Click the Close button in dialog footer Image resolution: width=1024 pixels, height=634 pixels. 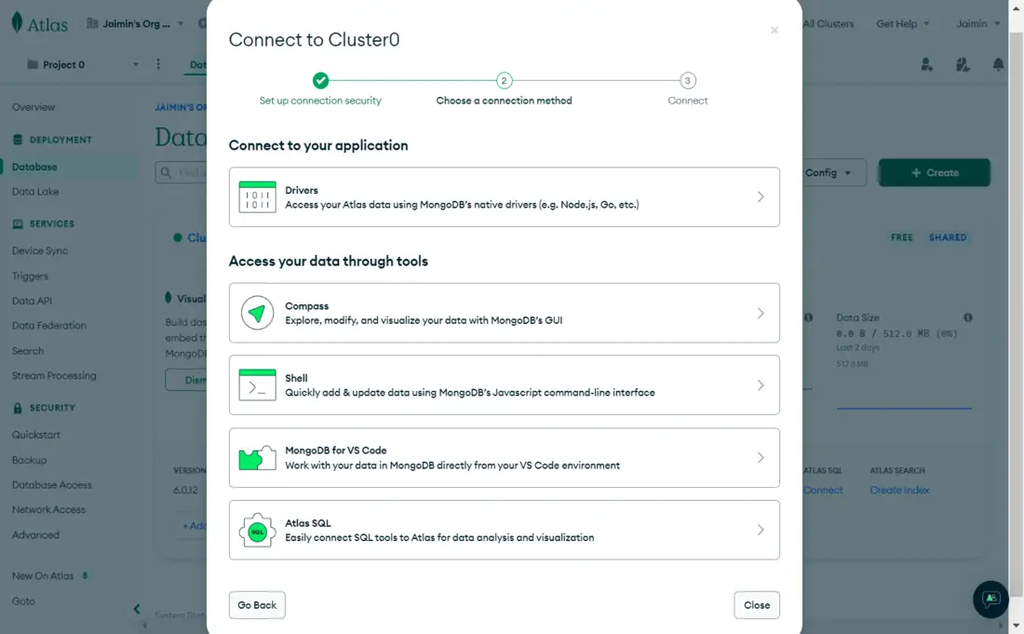coord(756,605)
